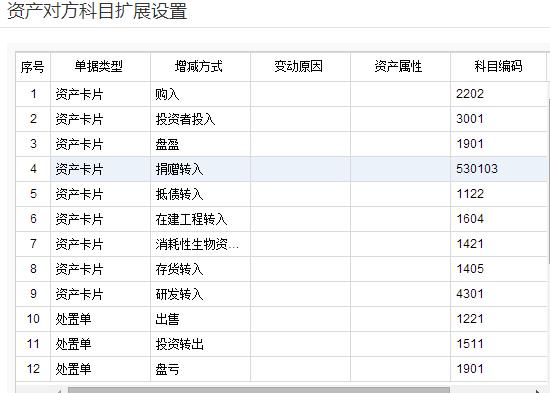
Task: Click subject code 1901 in row 3
Action: click(x=470, y=144)
